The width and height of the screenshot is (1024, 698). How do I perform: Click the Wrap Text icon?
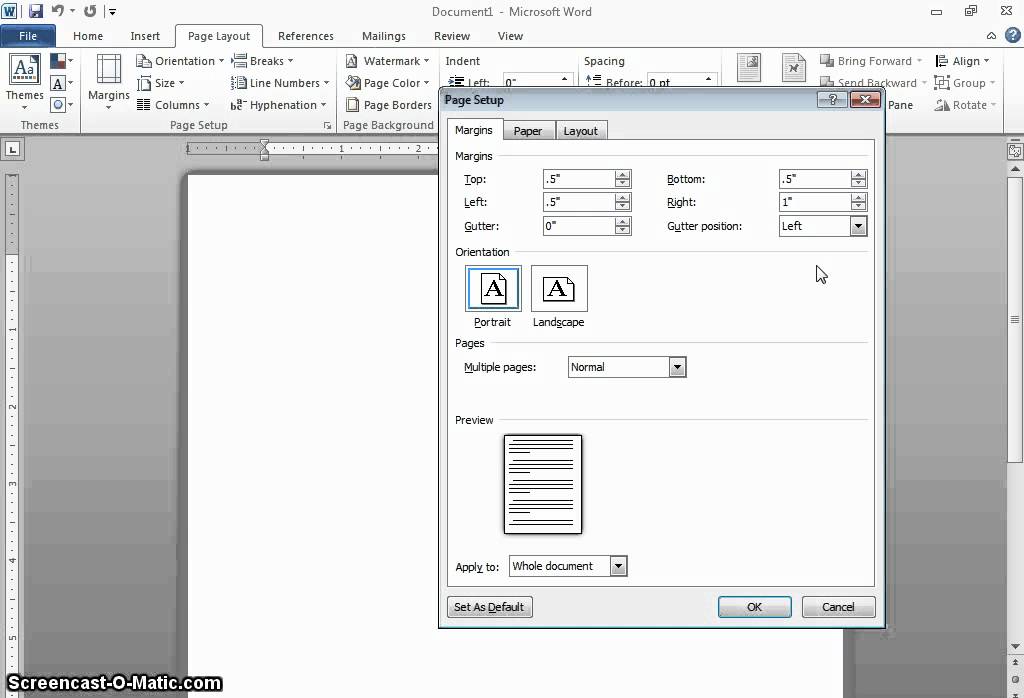point(793,68)
